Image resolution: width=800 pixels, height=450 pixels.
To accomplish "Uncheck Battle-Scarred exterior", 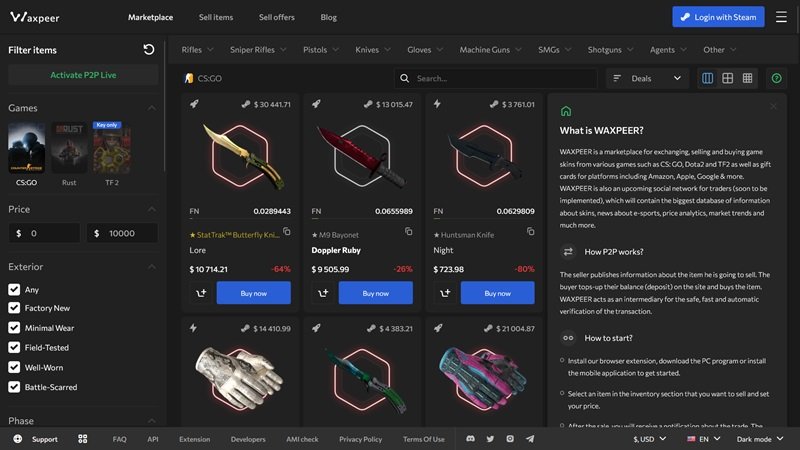I will (x=14, y=387).
